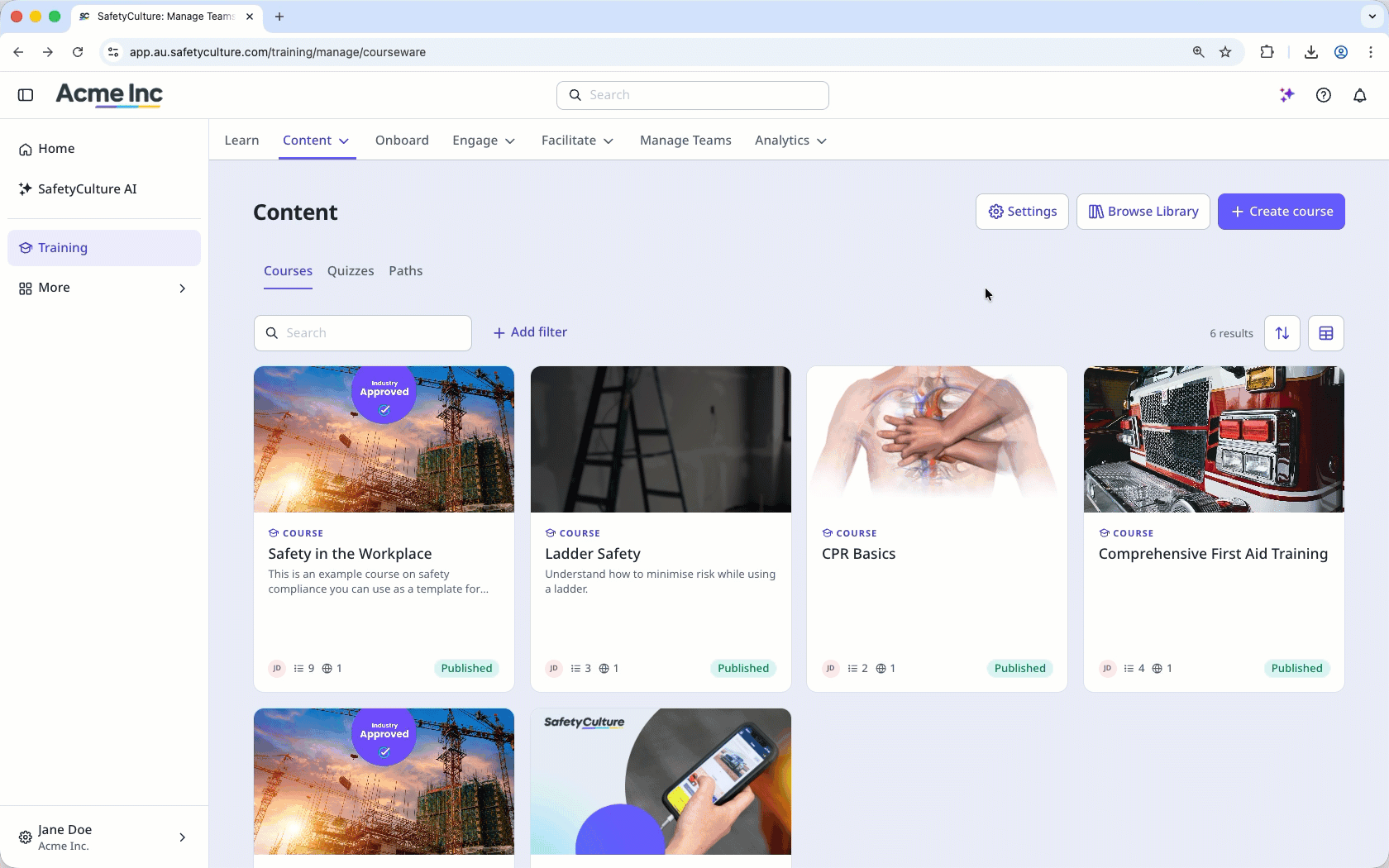Open the SafetyCulture AI sparkle icon in header
This screenshot has width=1389, height=868.
click(1286, 95)
